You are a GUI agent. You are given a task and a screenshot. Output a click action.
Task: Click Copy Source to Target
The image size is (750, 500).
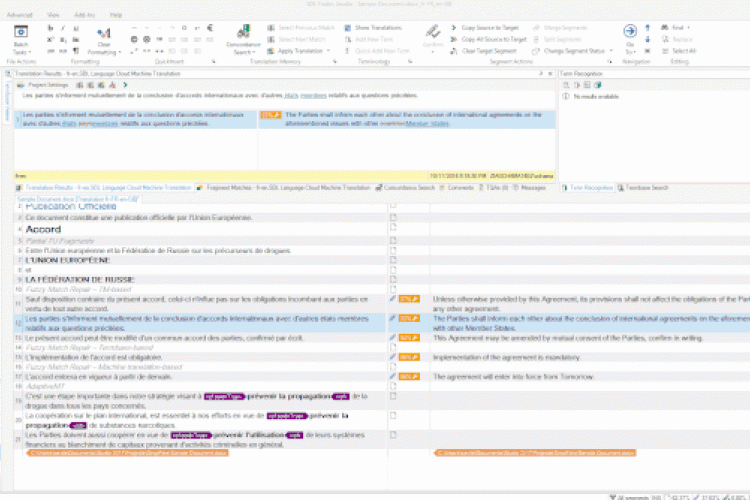pyautogui.click(x=485, y=28)
